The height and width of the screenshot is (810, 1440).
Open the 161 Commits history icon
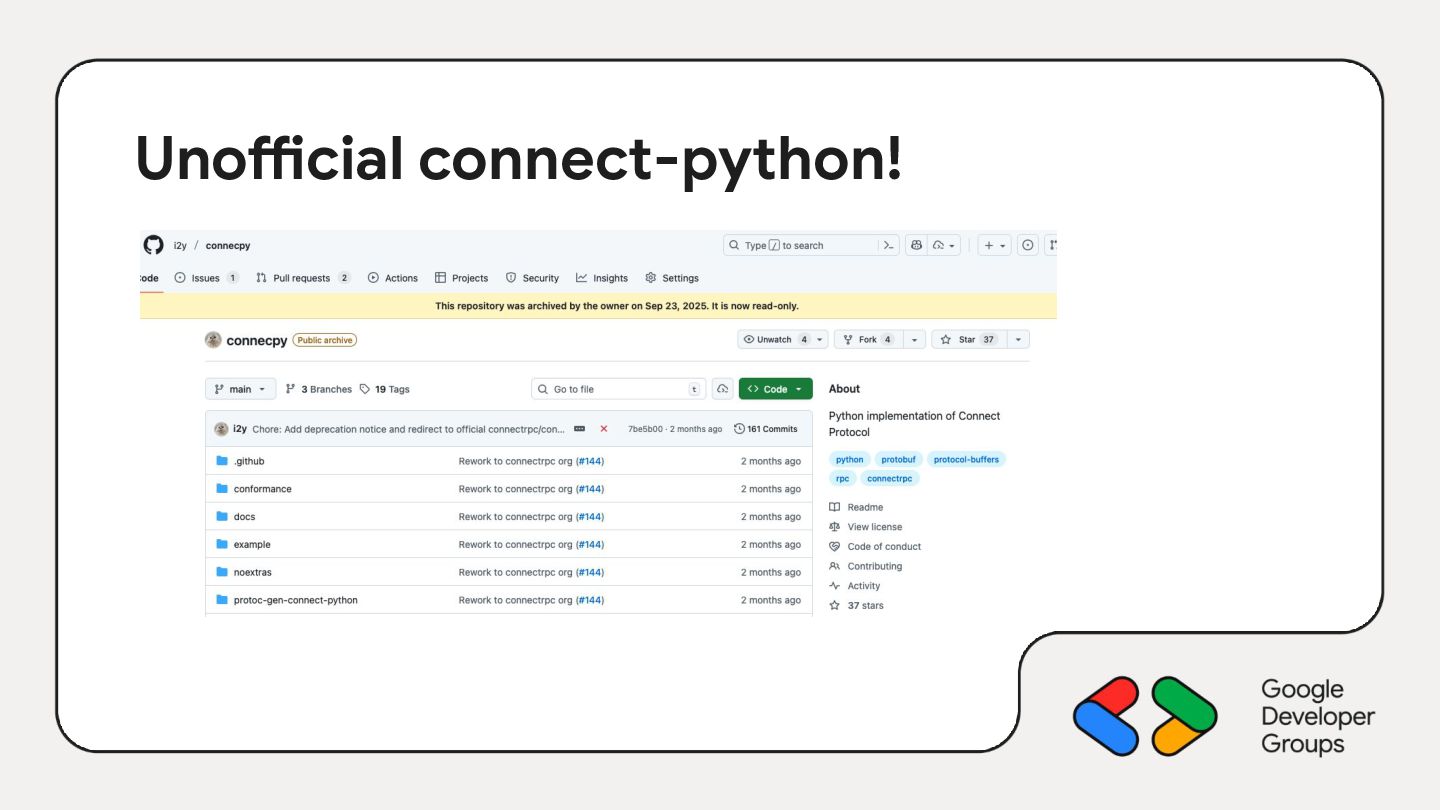pos(739,429)
